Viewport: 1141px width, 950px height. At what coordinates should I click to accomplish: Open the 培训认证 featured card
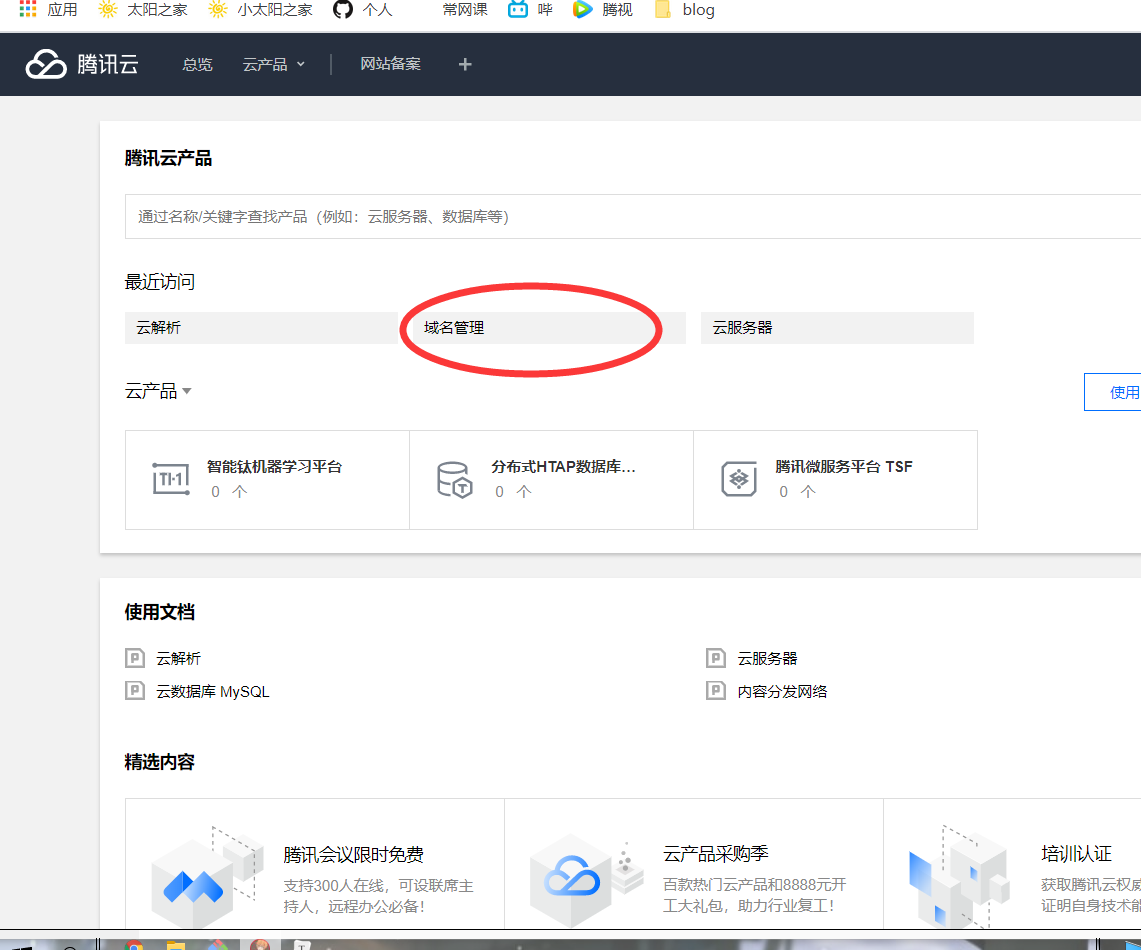(x=1012, y=864)
